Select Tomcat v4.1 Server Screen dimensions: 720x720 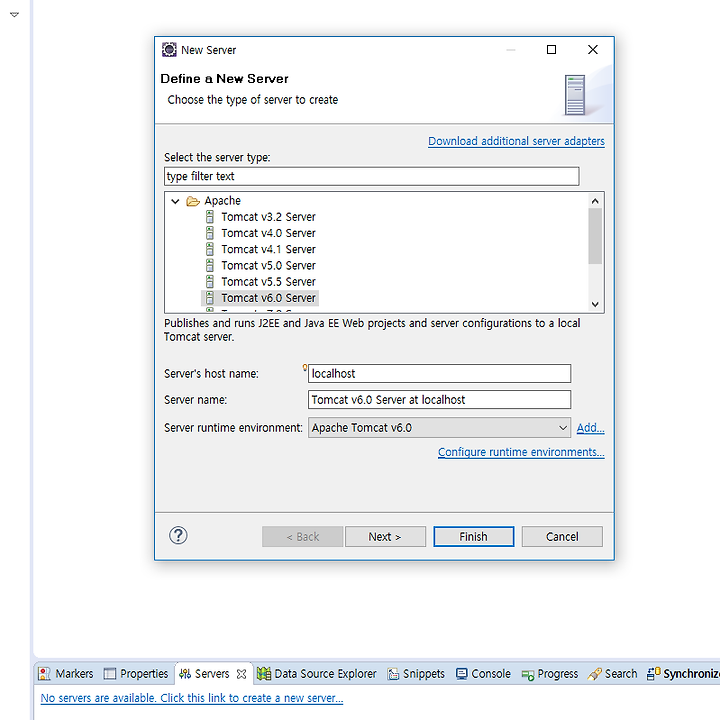pos(268,249)
